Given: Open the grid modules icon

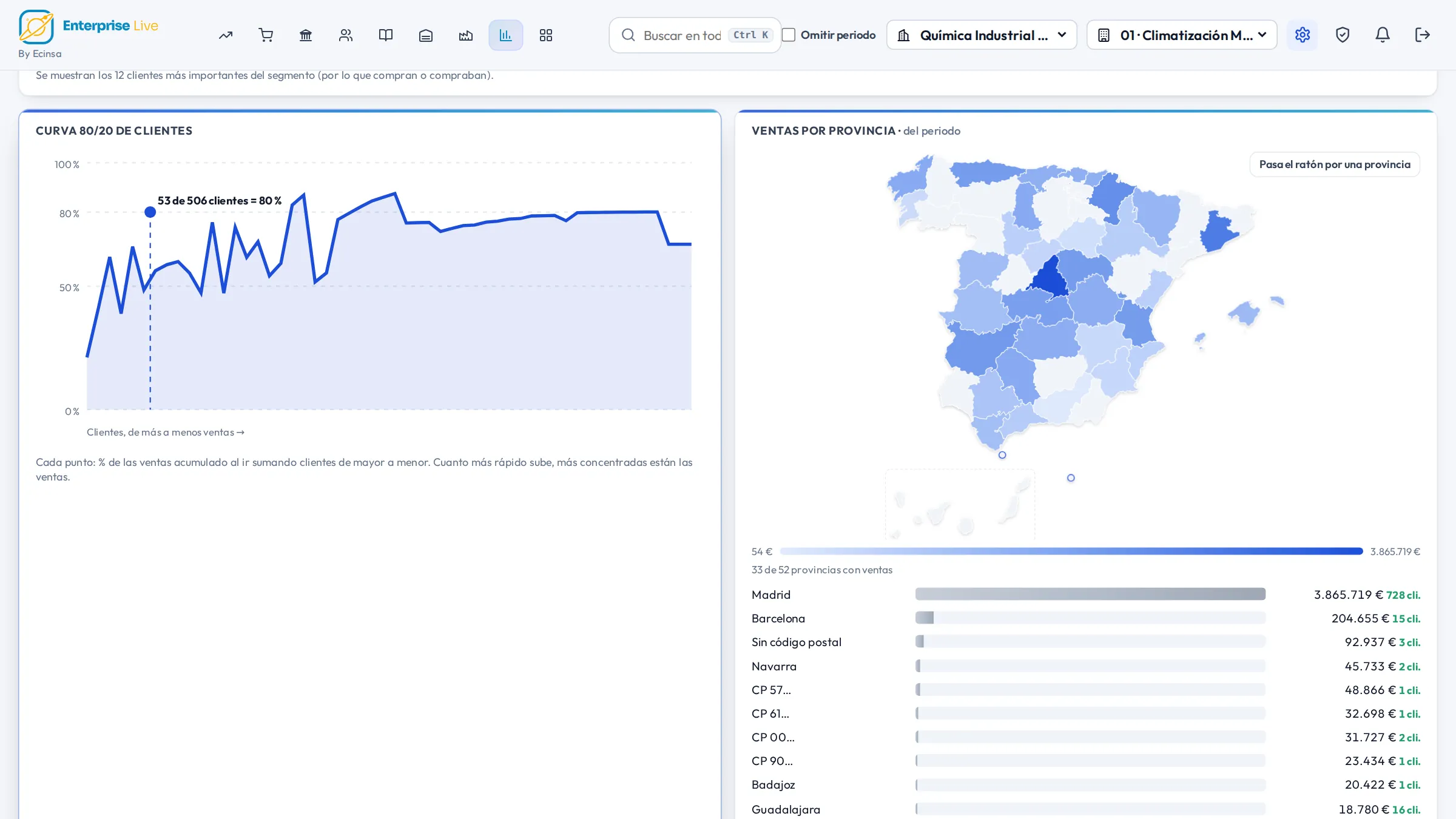Looking at the screenshot, I should (x=546, y=35).
